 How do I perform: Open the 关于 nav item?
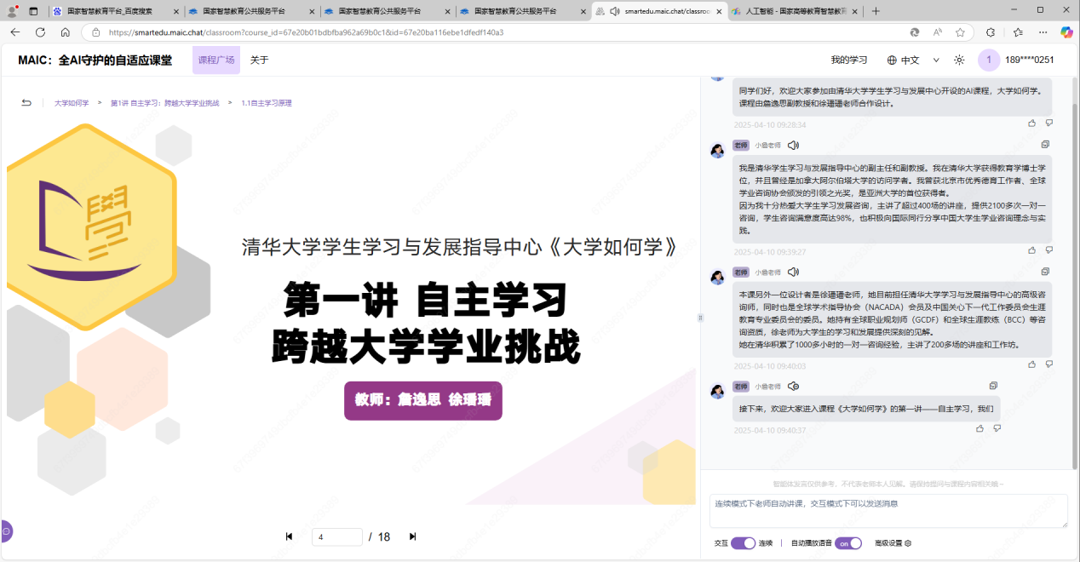(x=259, y=60)
